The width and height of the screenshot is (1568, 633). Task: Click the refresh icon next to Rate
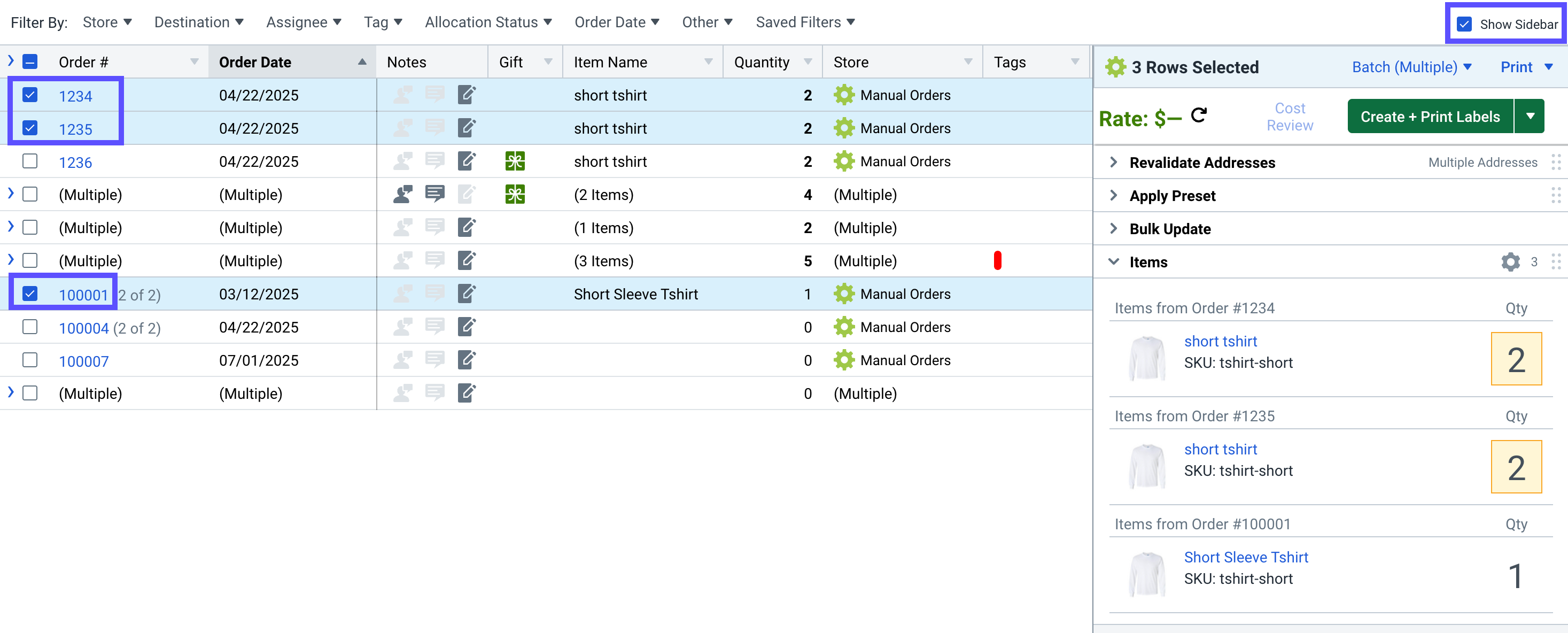(1198, 115)
